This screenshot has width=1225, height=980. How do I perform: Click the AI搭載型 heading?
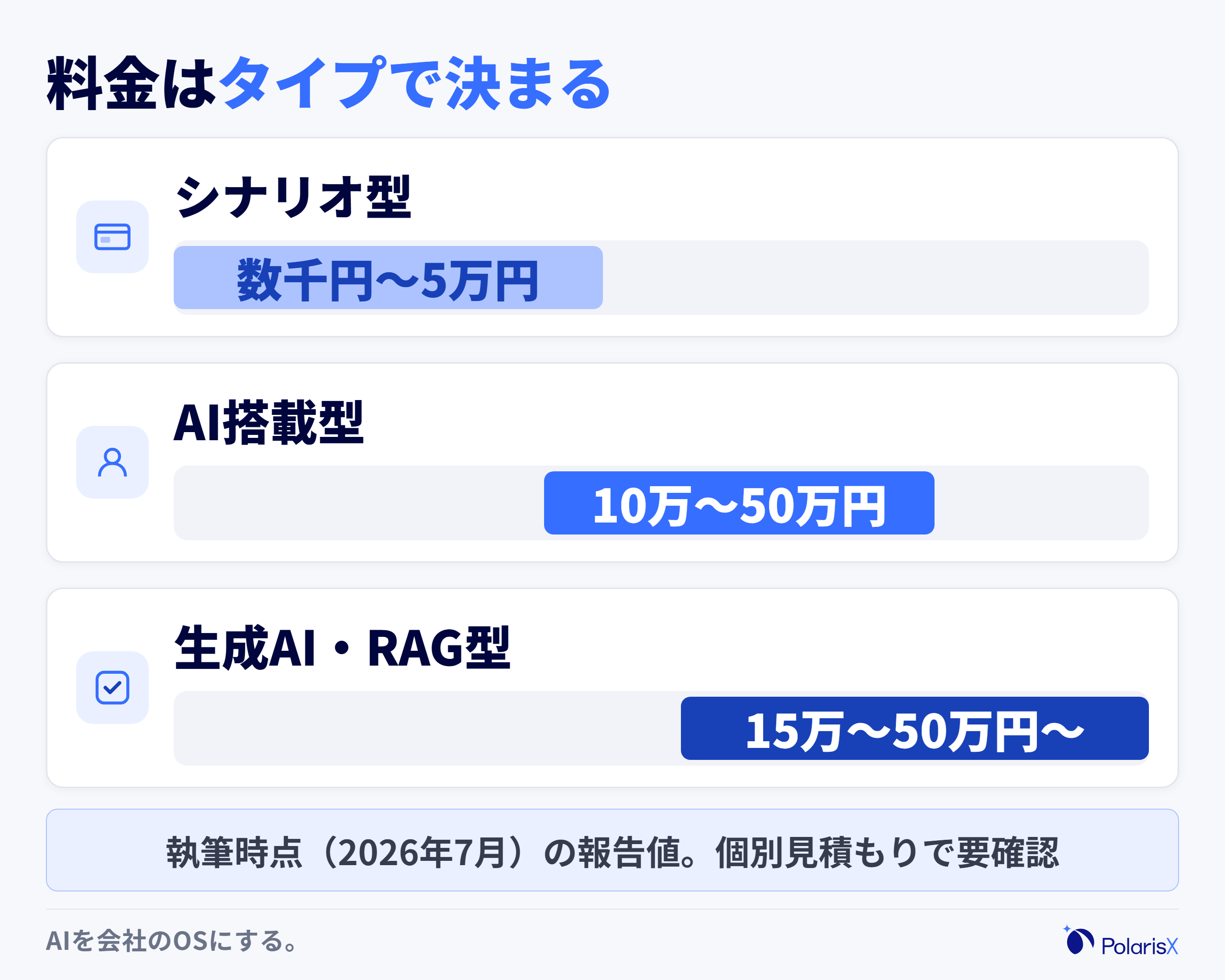click(x=269, y=422)
